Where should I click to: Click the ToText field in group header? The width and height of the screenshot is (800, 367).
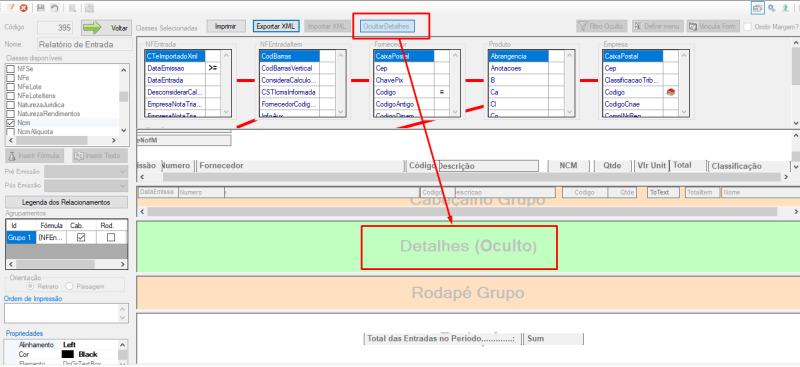tap(663, 192)
